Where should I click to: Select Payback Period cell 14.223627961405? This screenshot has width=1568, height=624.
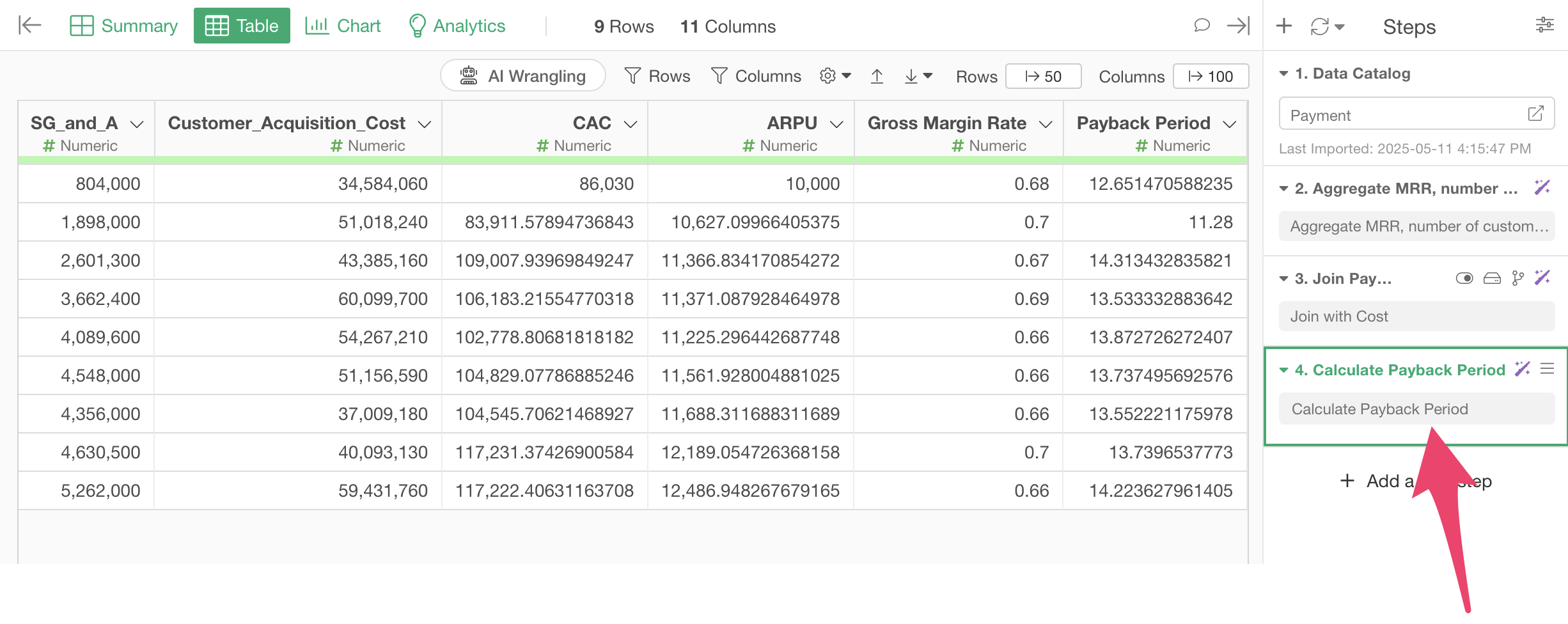pyautogui.click(x=1156, y=491)
